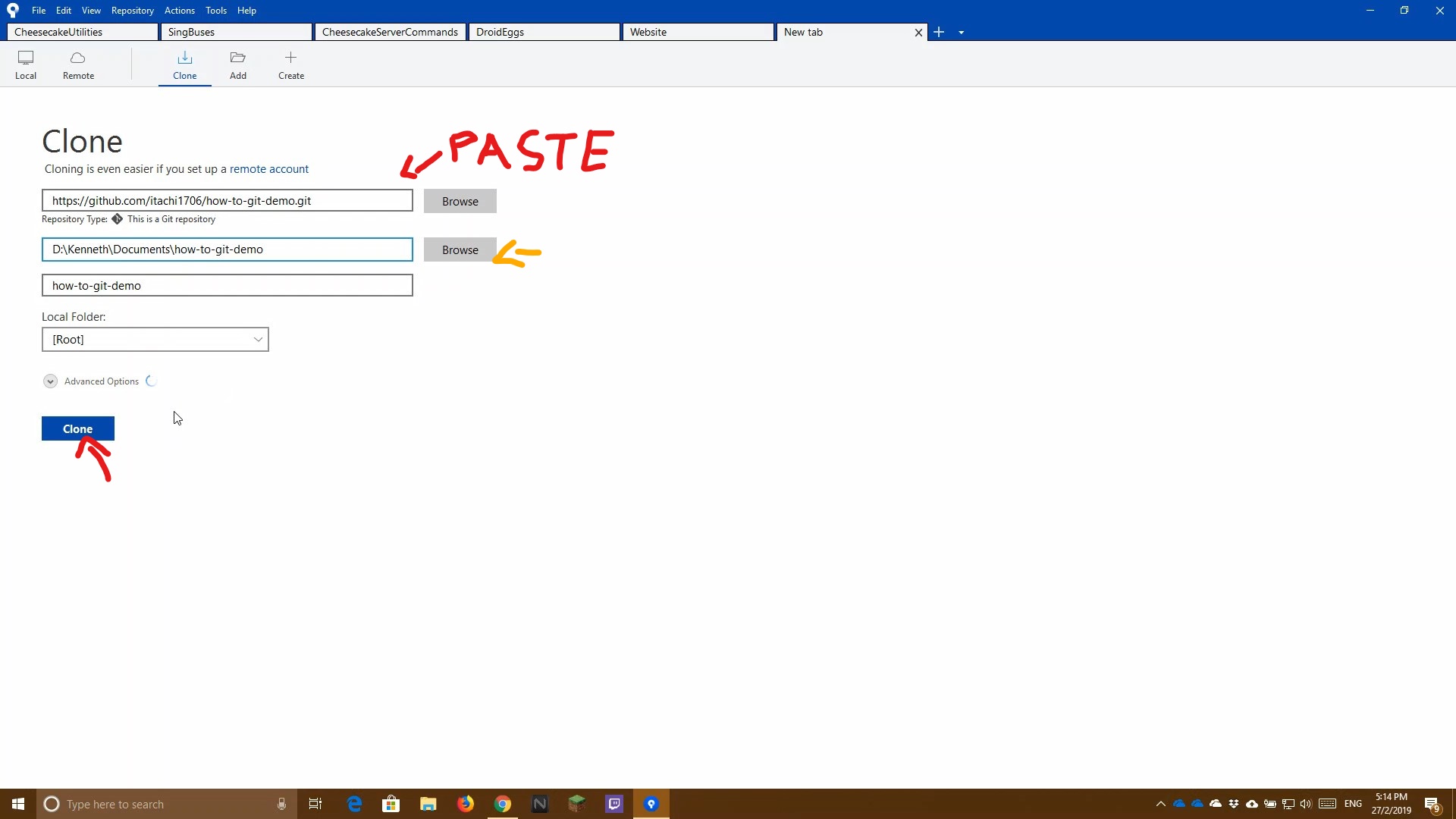Click the Repository URL input field
The height and width of the screenshot is (819, 1456).
click(227, 200)
